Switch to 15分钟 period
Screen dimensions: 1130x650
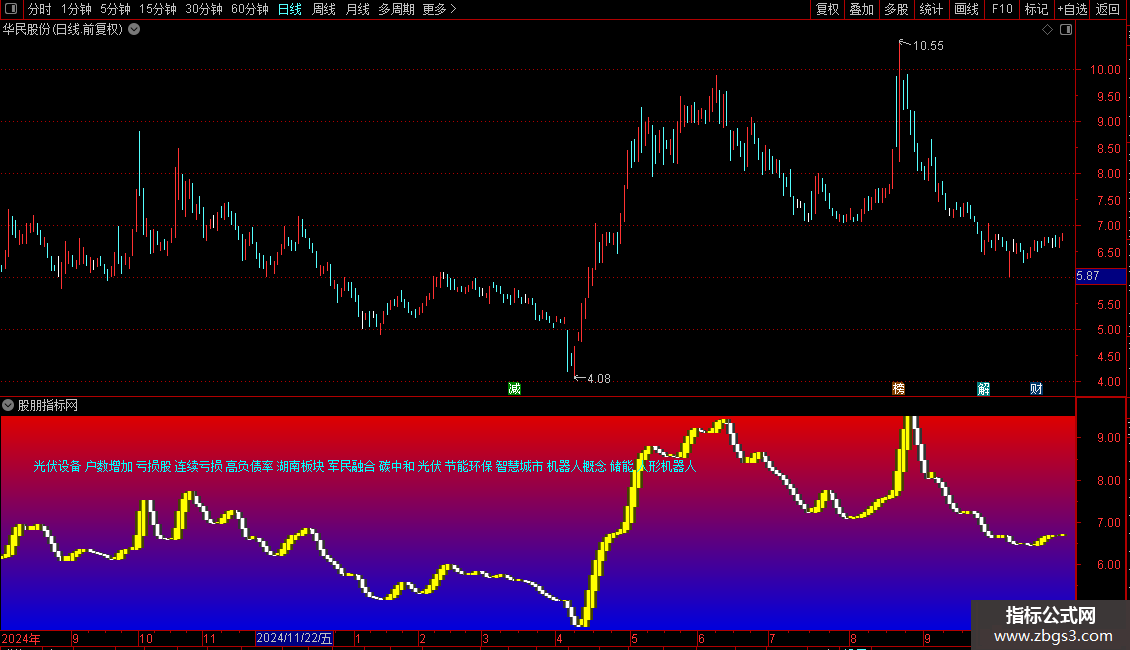click(157, 9)
